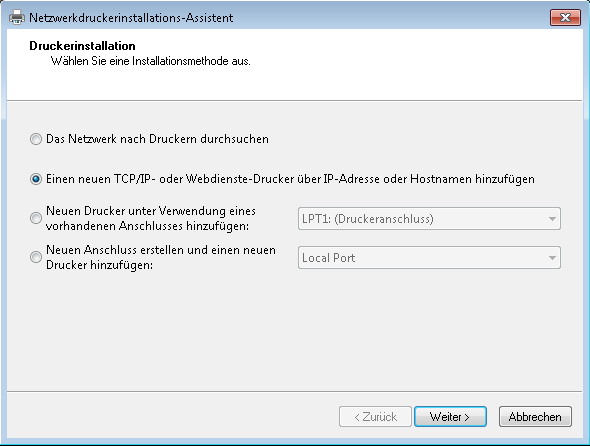590x446 pixels.
Task: Close the Netzwerkdruckerinstallations-Assistent window
Action: [565, 17]
